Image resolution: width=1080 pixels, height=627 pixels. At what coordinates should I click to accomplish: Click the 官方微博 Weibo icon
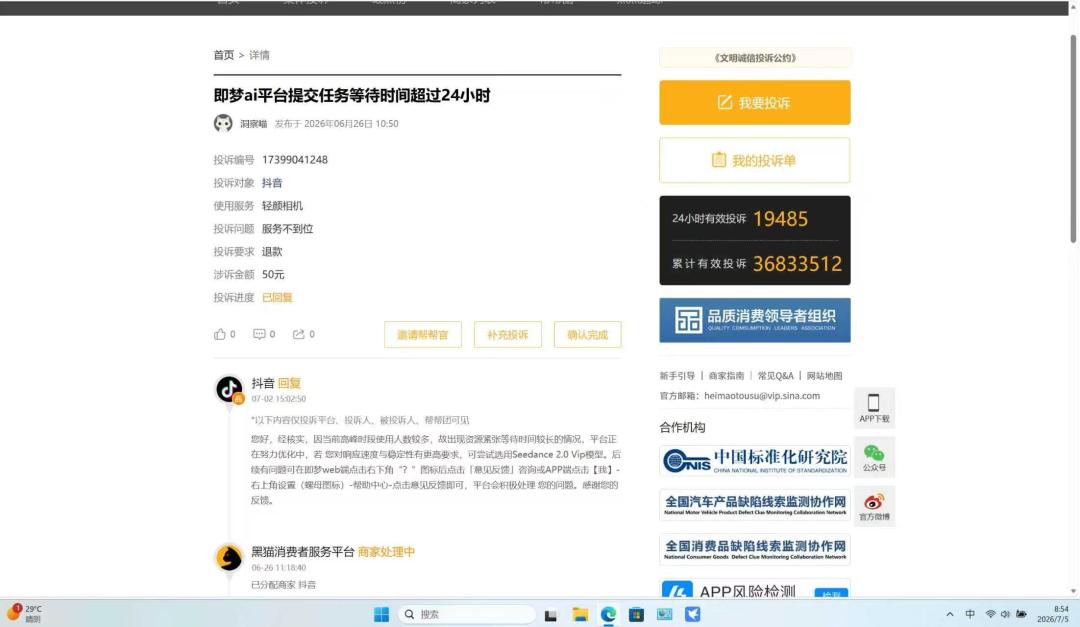click(x=874, y=502)
